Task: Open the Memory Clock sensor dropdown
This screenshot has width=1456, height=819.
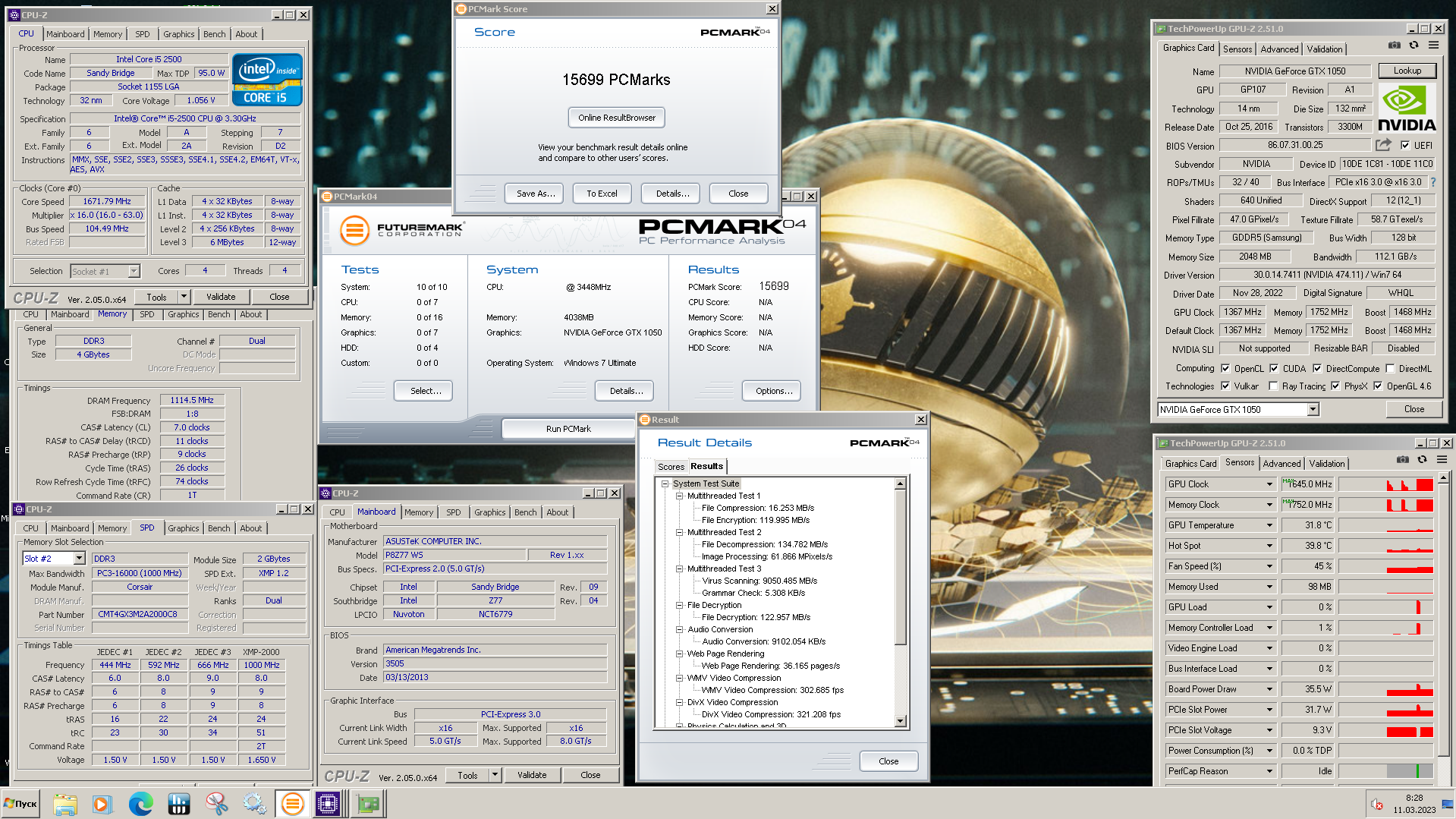Action: point(1269,505)
